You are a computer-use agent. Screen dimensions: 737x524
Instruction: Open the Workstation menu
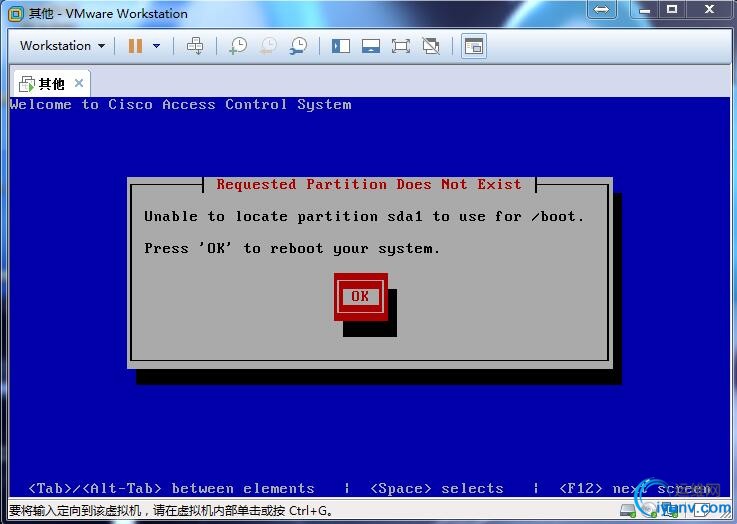pos(62,46)
